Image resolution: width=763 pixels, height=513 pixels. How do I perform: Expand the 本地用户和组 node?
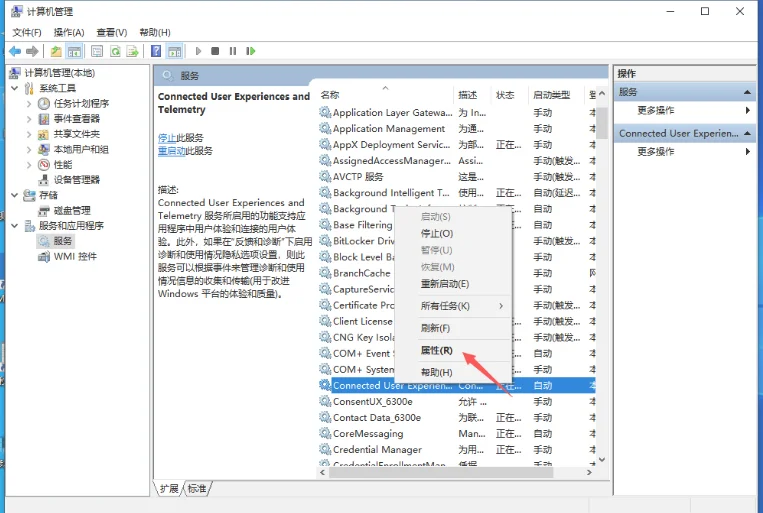coord(28,150)
